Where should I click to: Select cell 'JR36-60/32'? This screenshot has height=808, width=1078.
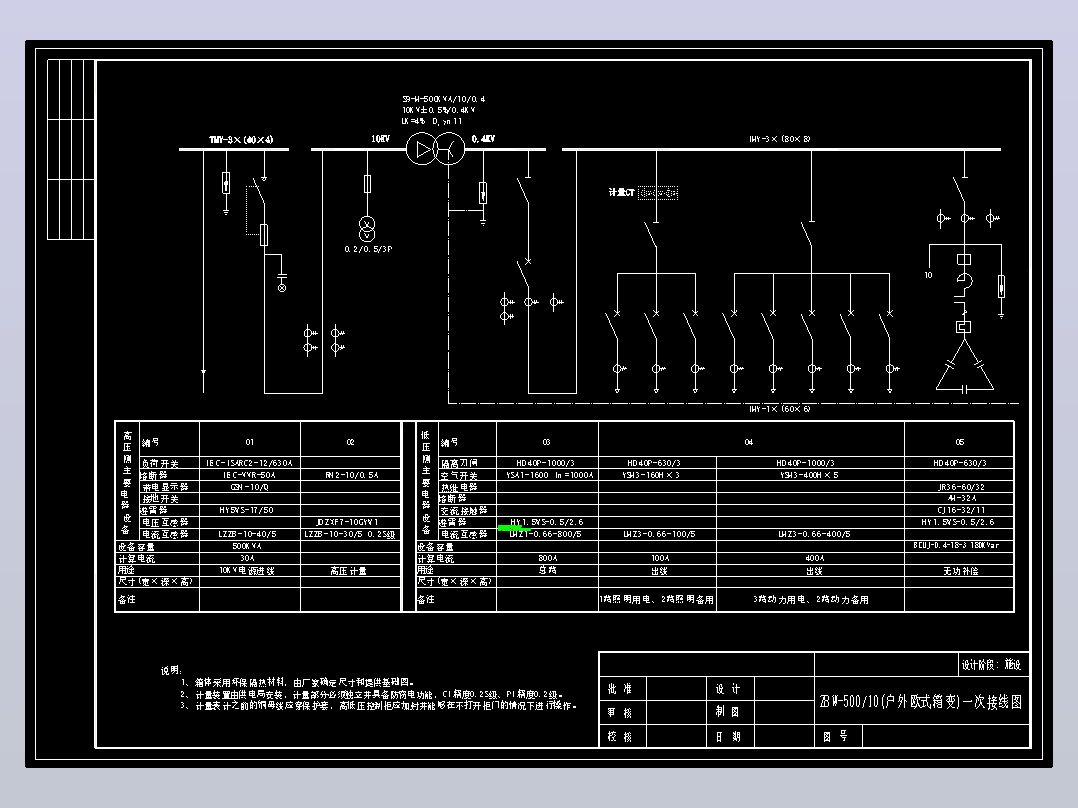pyautogui.click(x=960, y=487)
